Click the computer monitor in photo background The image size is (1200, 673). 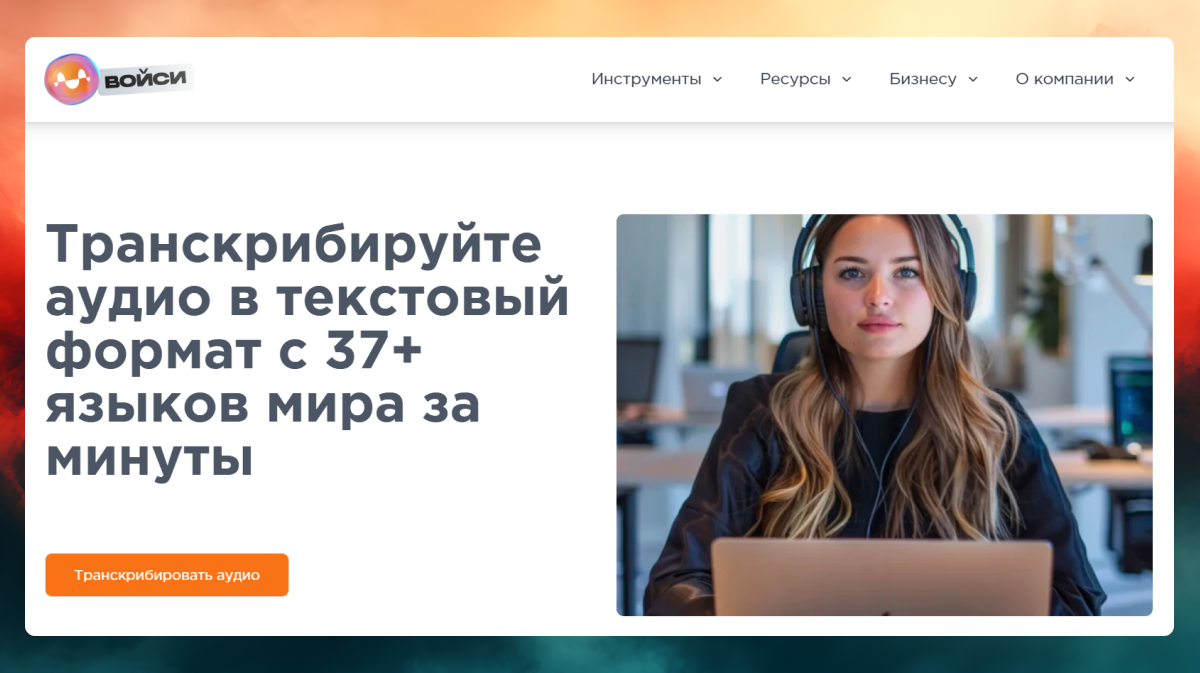(x=1131, y=402)
